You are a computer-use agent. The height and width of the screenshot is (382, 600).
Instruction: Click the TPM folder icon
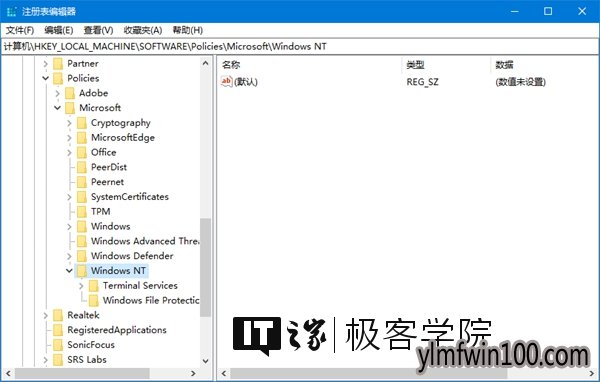[82, 212]
